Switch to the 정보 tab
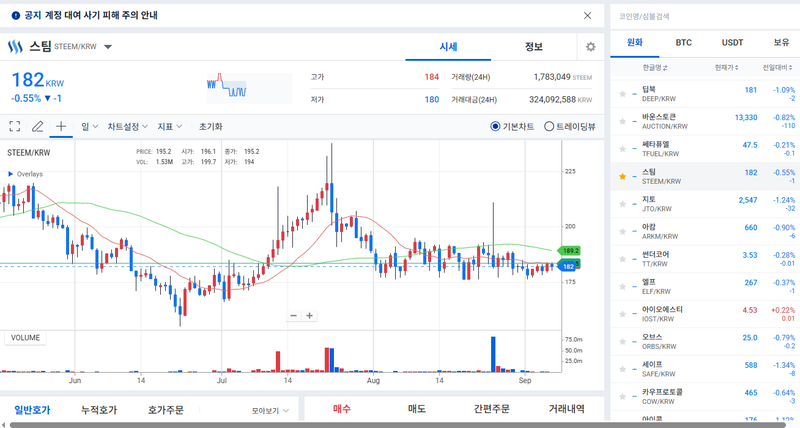Image resolution: width=800 pixels, height=428 pixels. (534, 47)
